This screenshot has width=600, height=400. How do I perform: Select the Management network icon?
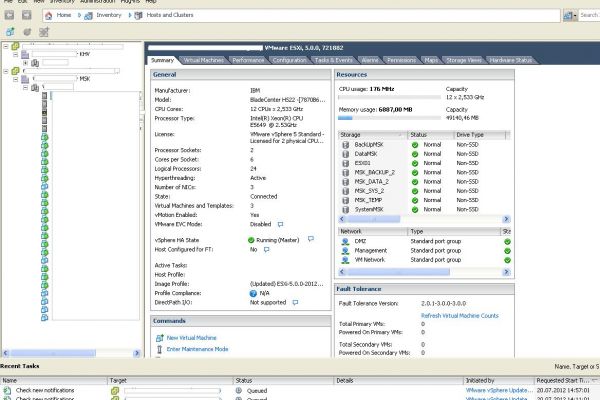pos(345,251)
